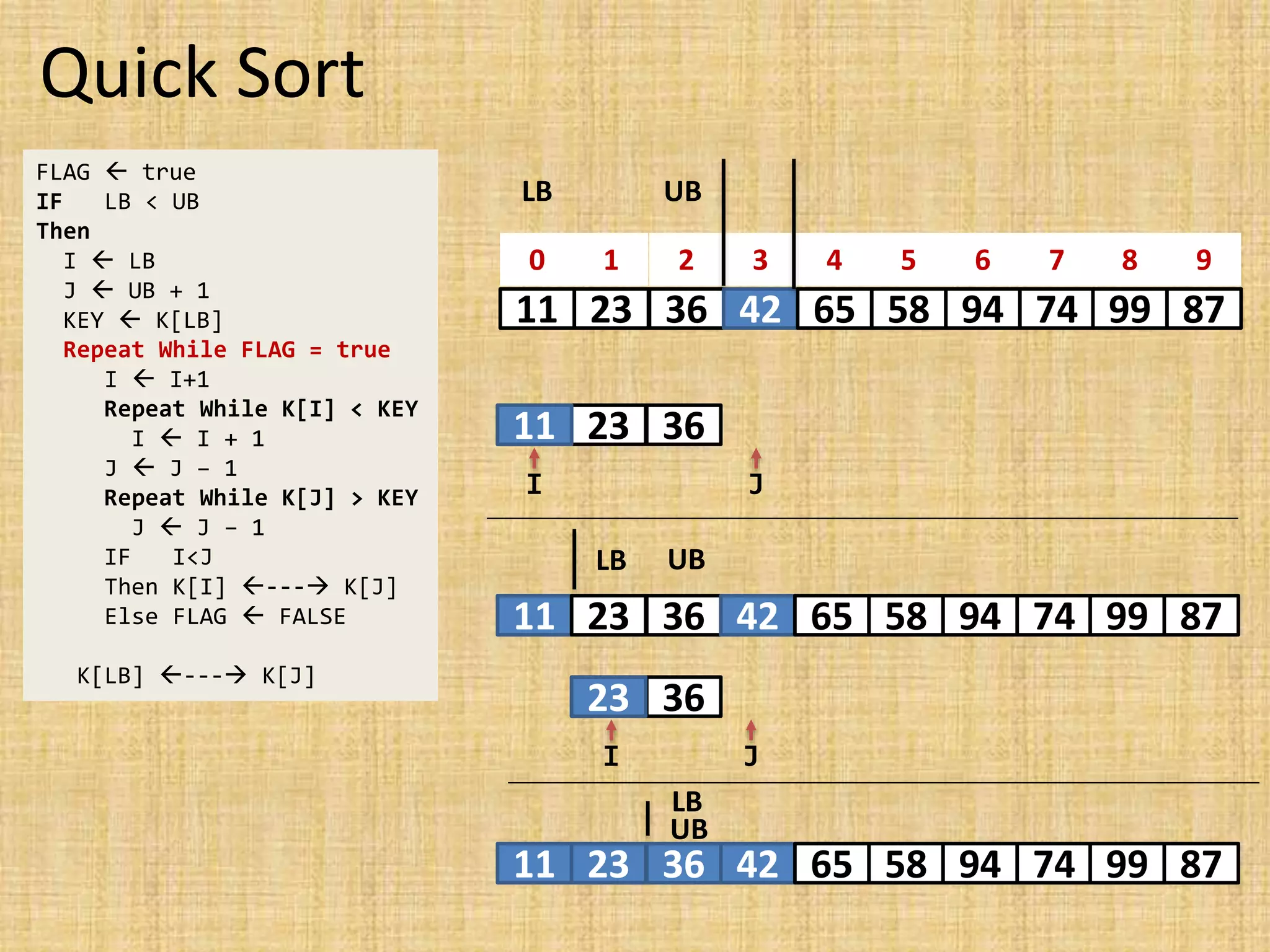This screenshot has width=1270, height=952.
Task: Click the top LB label above index 0
Action: [x=536, y=192]
